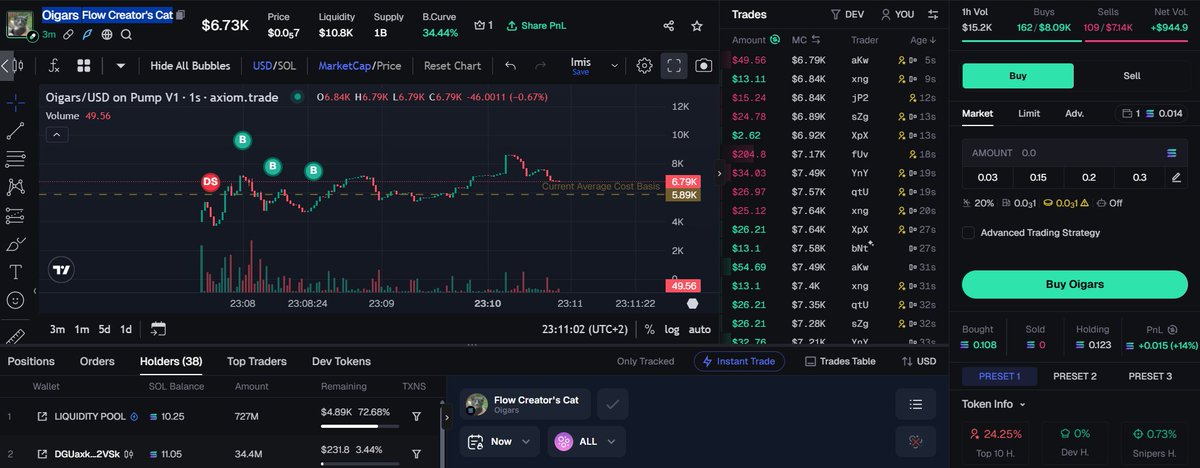Click the share icon in header
The width and height of the screenshot is (1200, 468).
(669, 25)
